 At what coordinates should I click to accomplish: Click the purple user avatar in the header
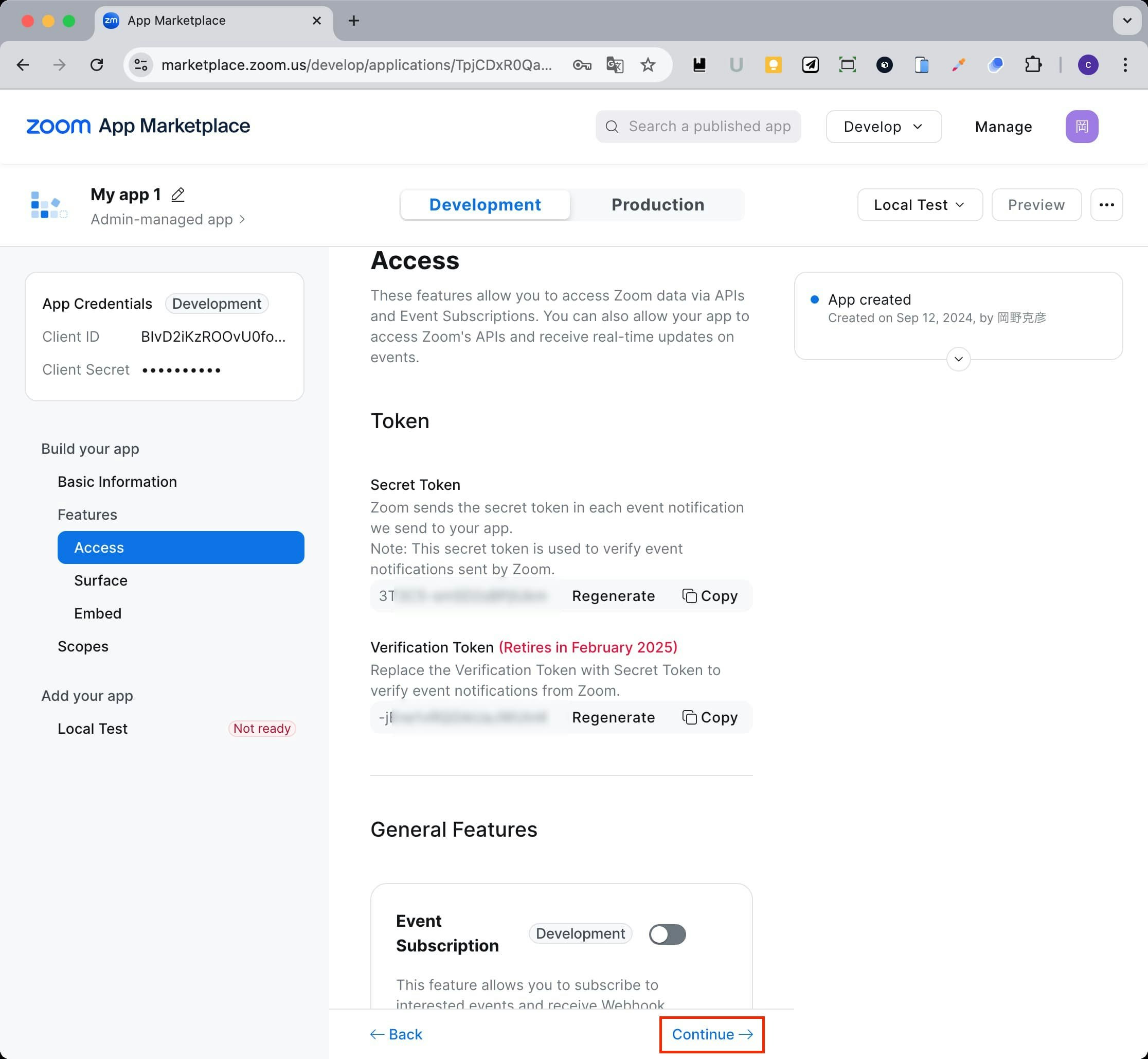[1082, 127]
